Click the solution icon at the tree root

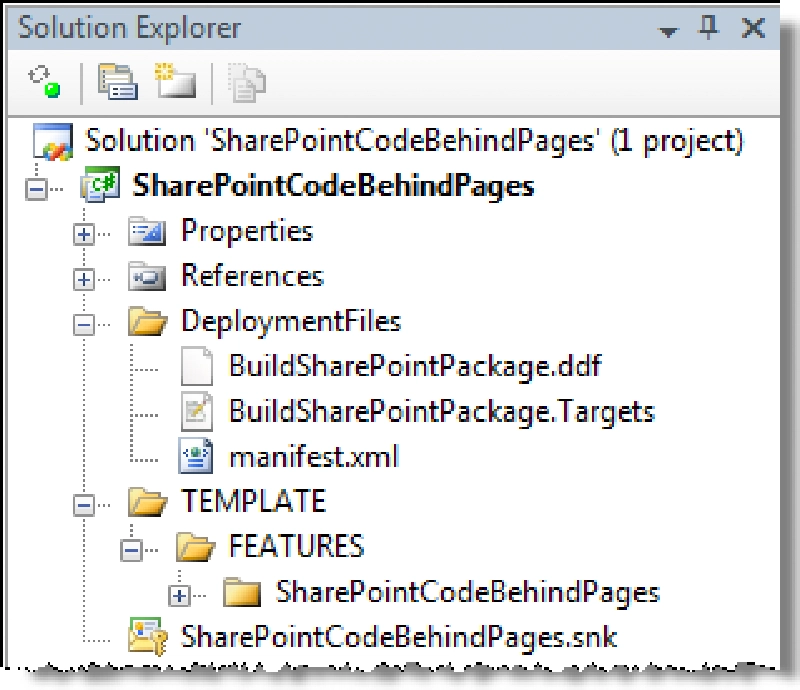[x=52, y=141]
